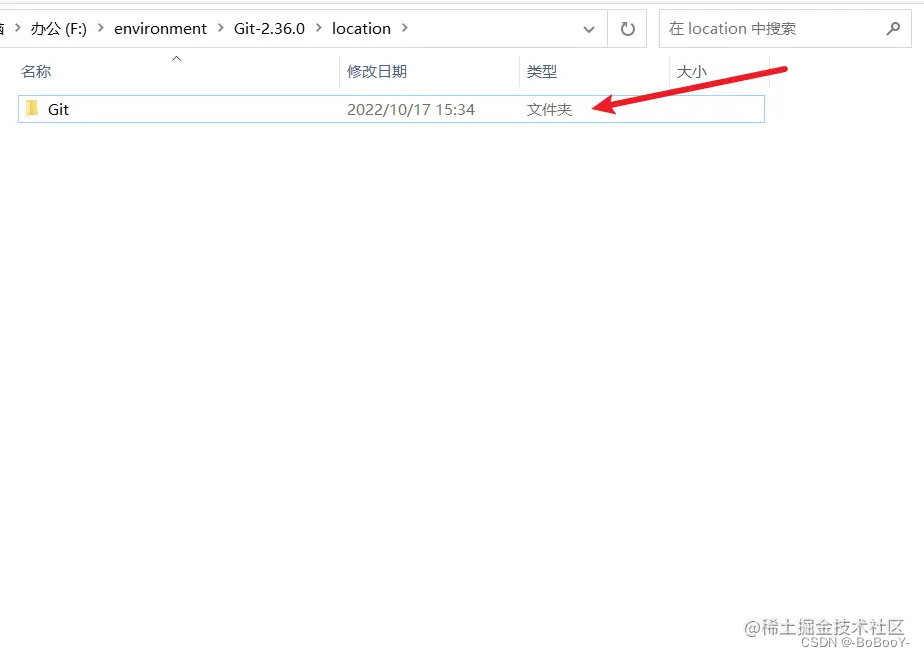
Task: Click date 2022/10/17 15:34 cell
Action: [411, 110]
